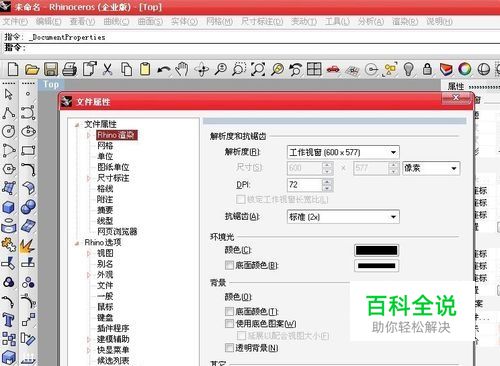Click the Print icon in the toolbar

[70, 70]
